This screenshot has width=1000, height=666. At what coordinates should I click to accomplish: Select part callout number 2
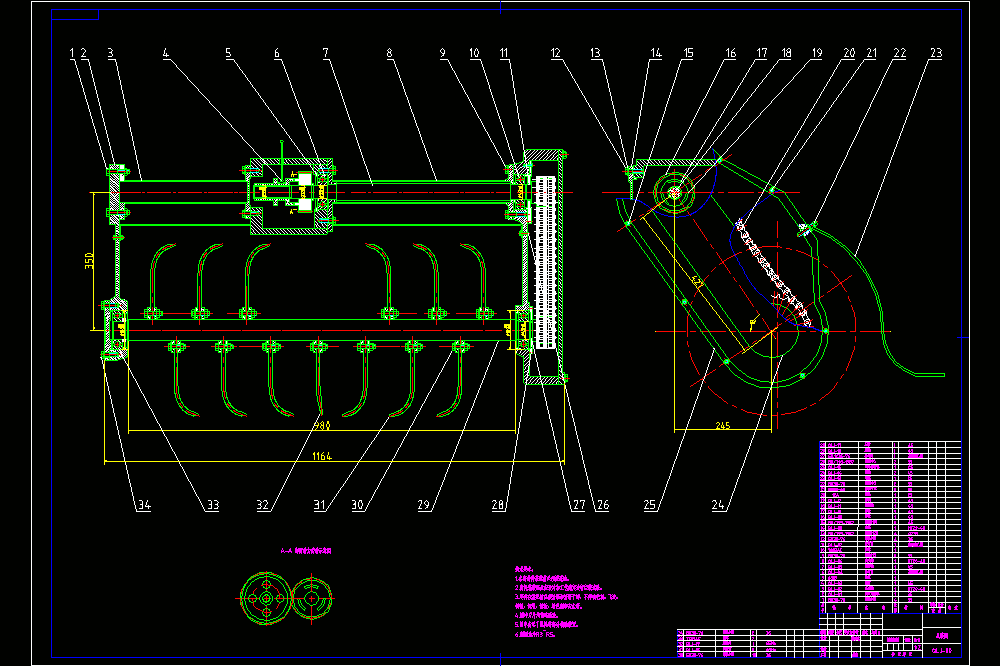coord(84,54)
